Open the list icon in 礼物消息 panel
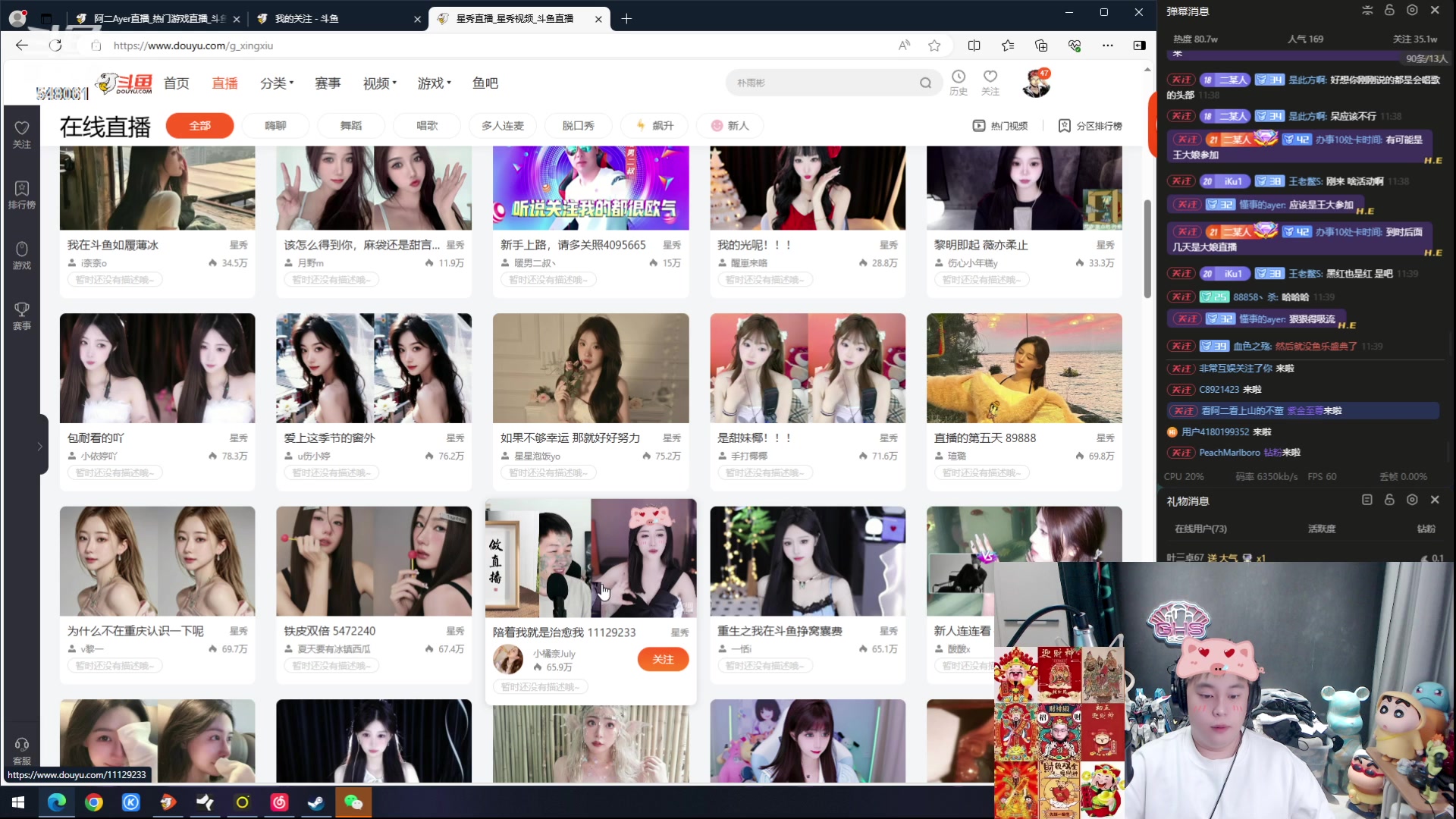The width and height of the screenshot is (1456, 819). (x=1367, y=500)
